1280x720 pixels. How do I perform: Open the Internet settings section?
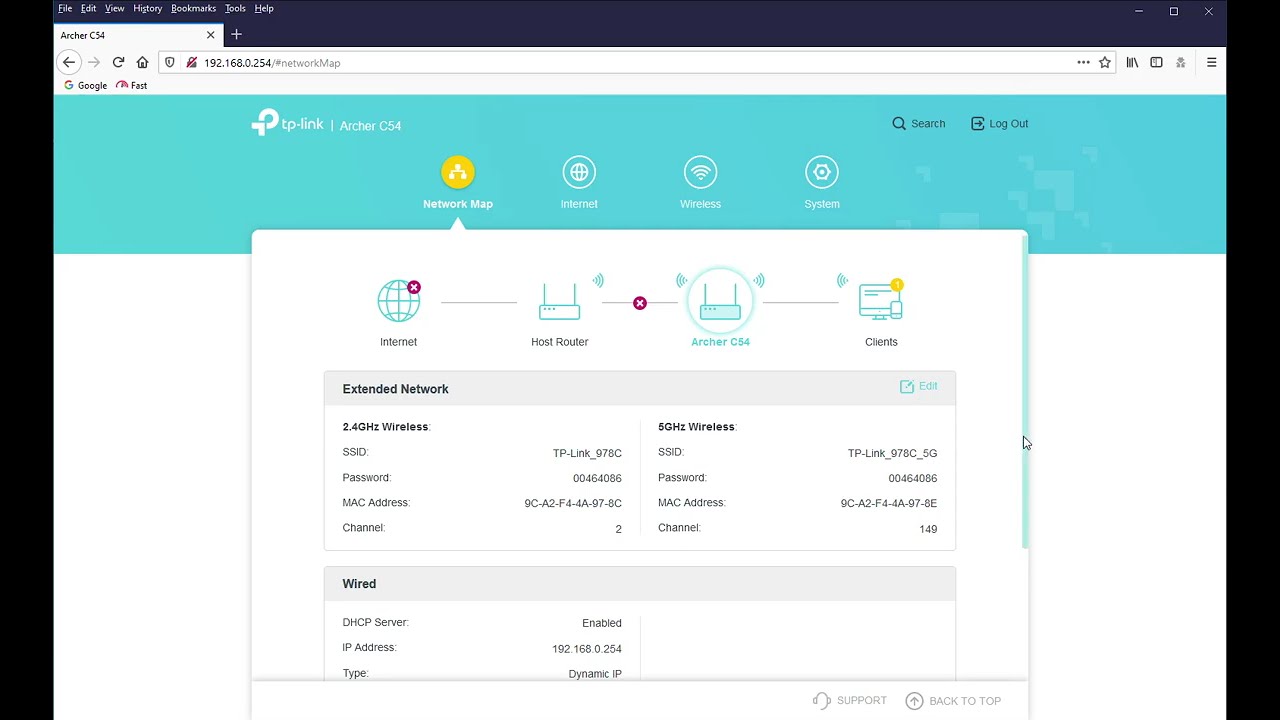579,183
